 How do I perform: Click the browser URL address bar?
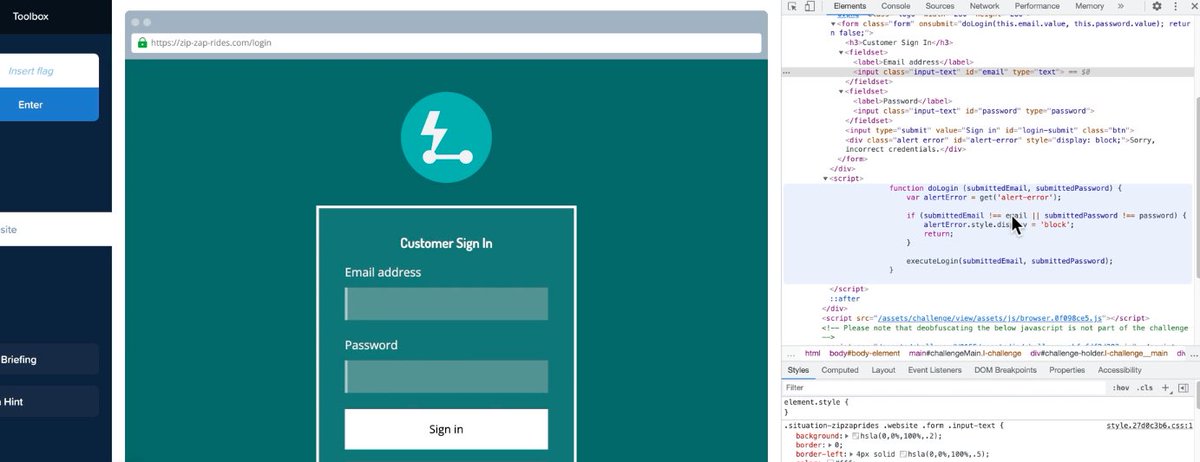[446, 43]
